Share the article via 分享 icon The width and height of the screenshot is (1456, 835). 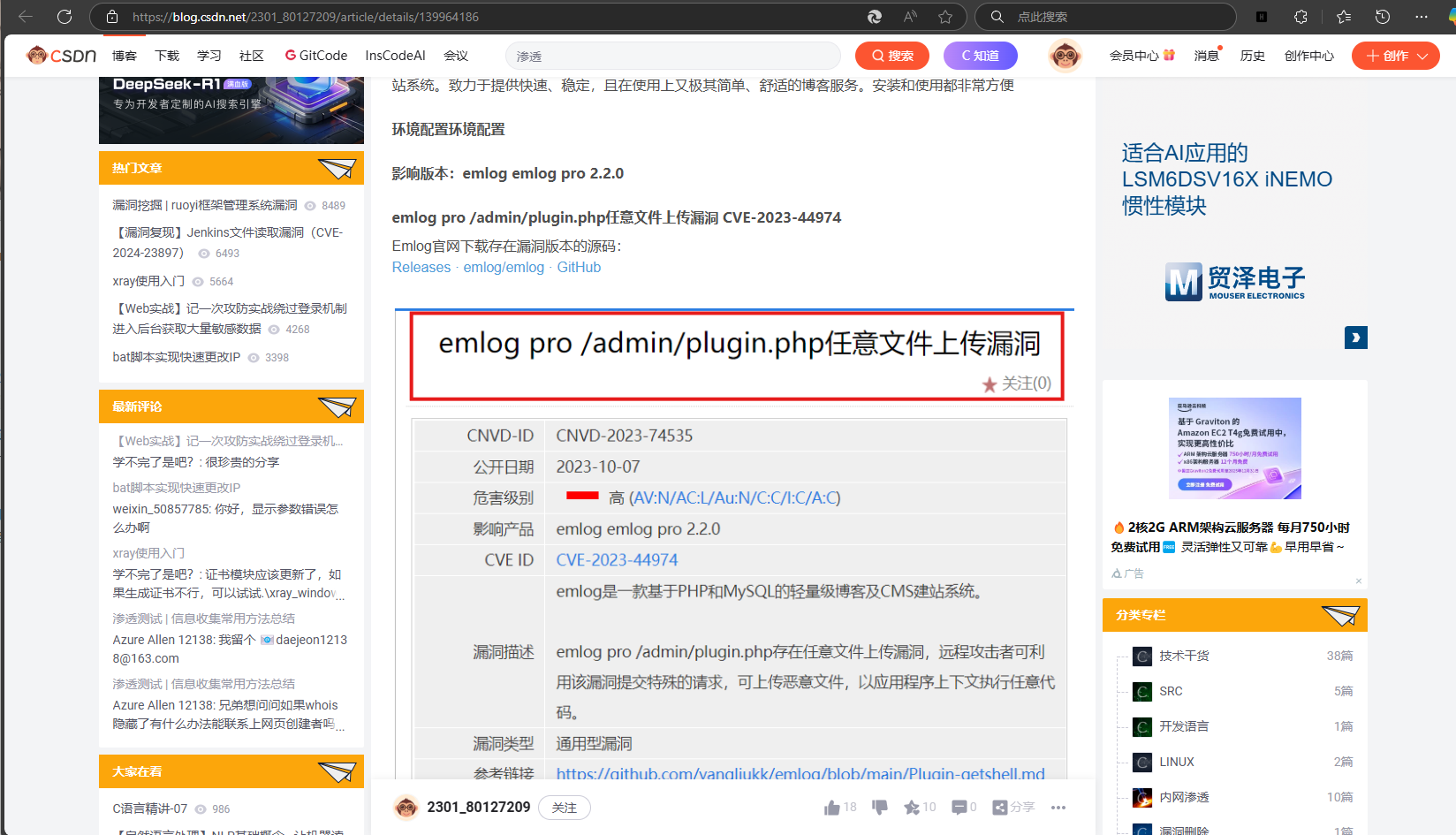tap(1013, 808)
